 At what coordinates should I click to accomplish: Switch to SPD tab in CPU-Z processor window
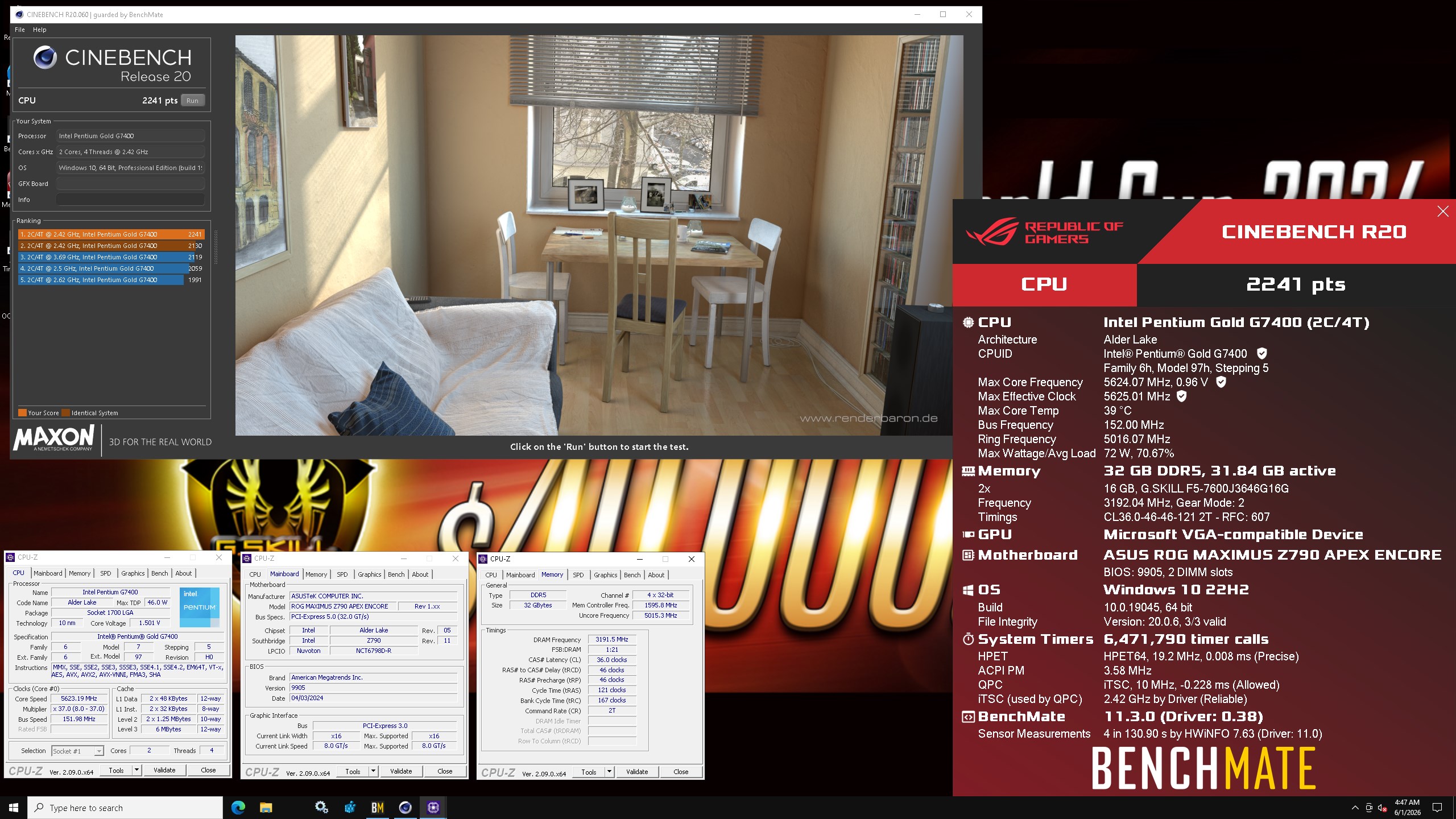coord(106,573)
